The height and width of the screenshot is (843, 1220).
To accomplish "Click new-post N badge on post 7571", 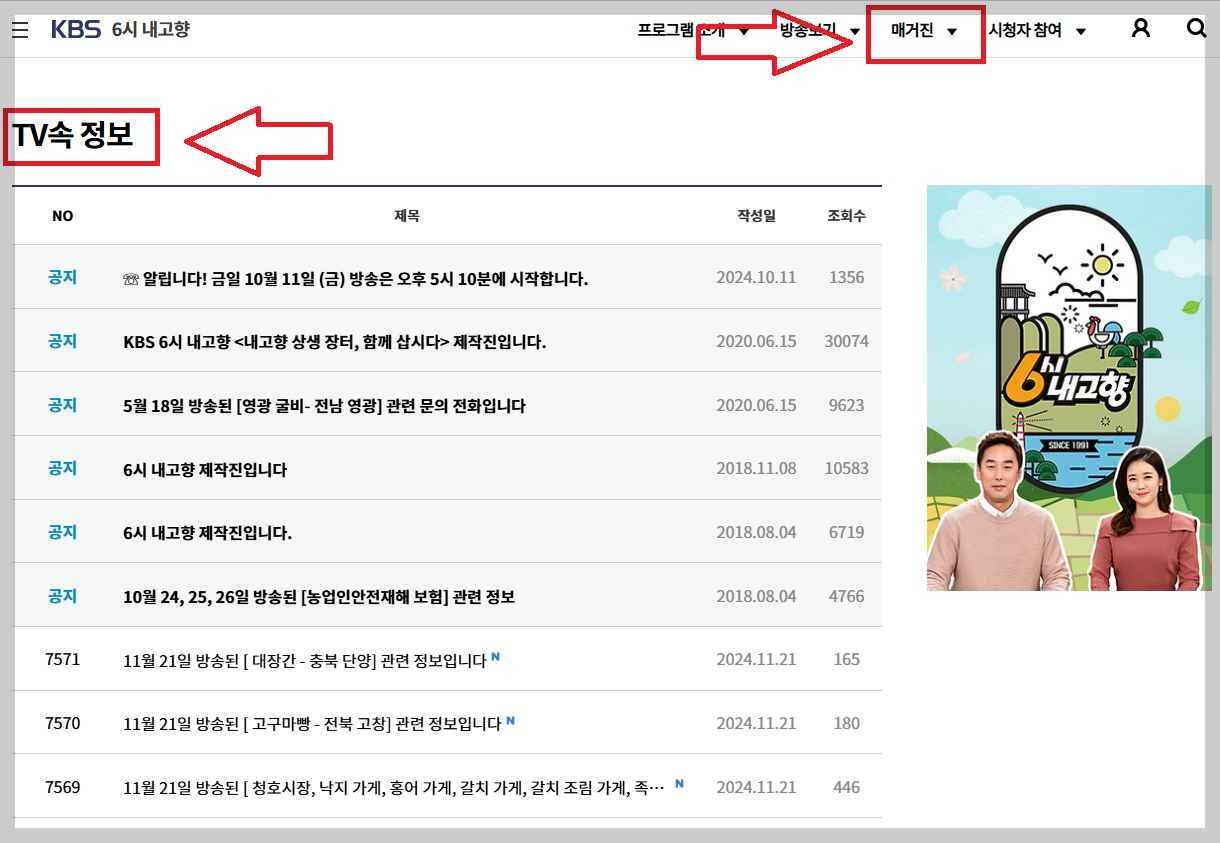I will (495, 656).
